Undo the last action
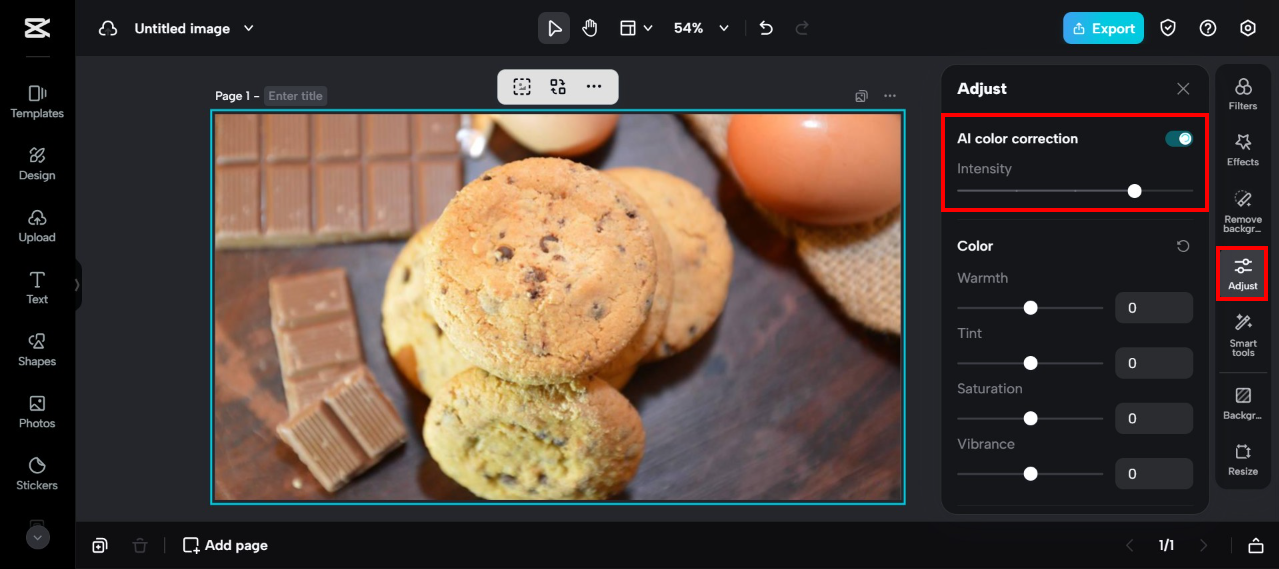1279x569 pixels. (766, 28)
